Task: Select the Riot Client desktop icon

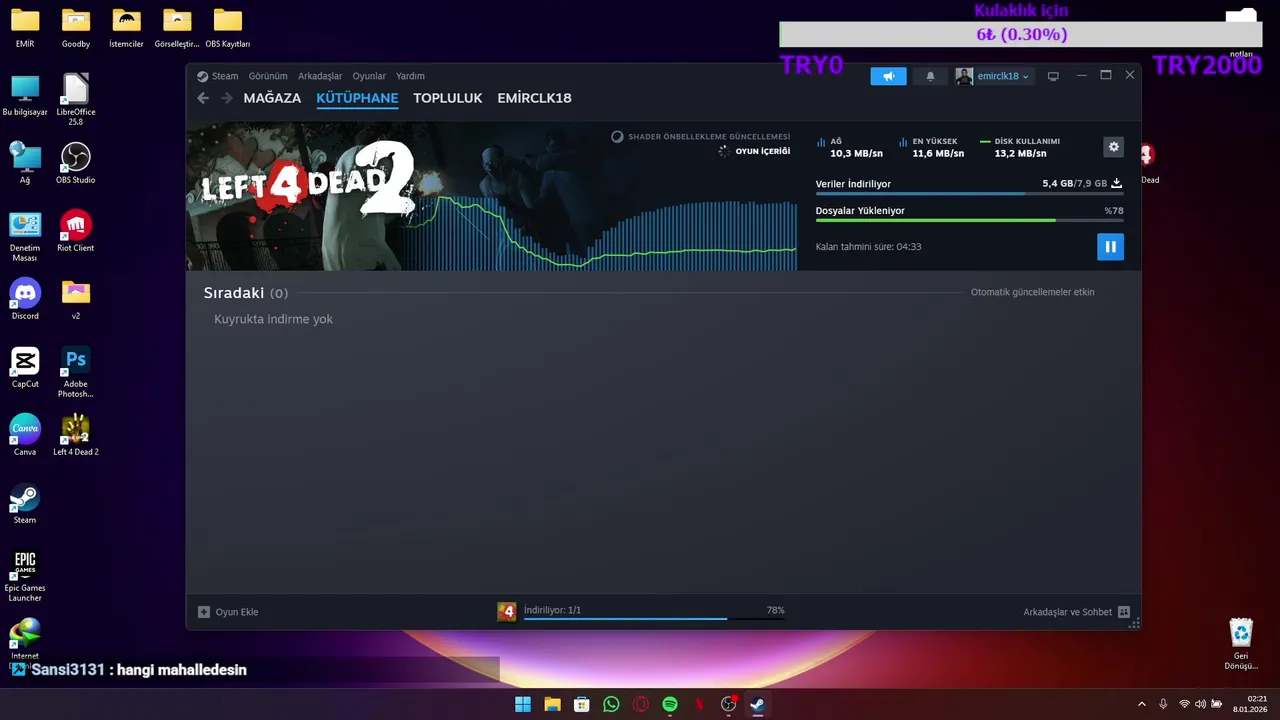Action: click(x=76, y=231)
